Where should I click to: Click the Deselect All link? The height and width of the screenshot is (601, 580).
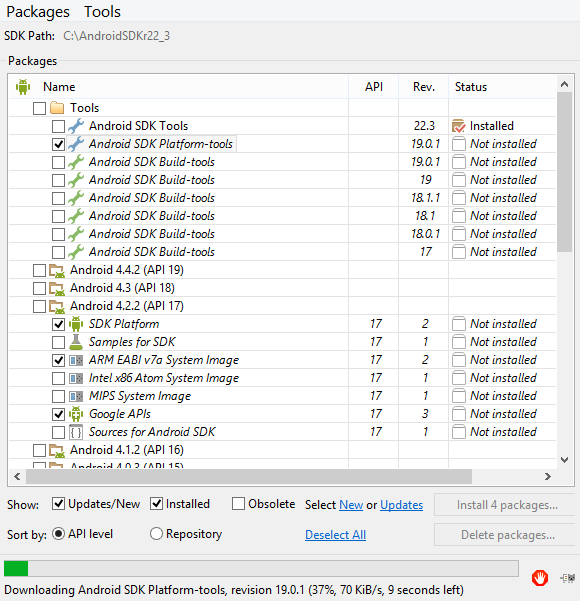click(x=335, y=535)
